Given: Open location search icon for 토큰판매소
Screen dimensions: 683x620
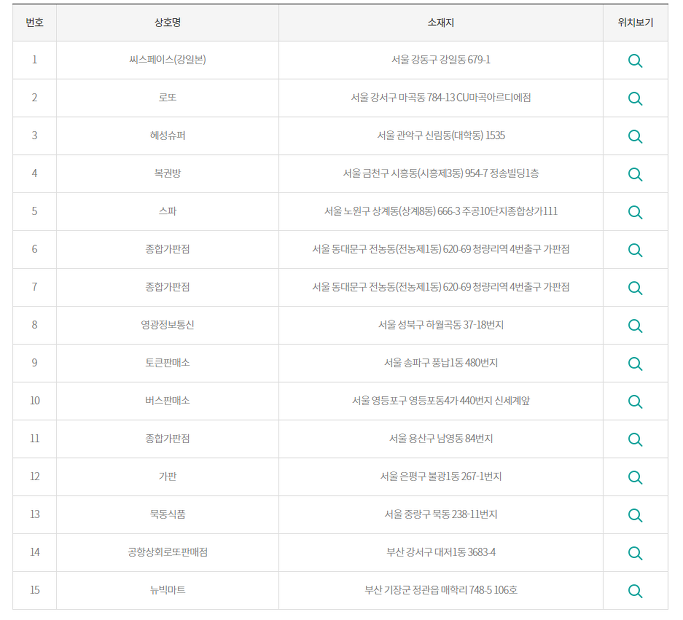Looking at the screenshot, I should [635, 364].
